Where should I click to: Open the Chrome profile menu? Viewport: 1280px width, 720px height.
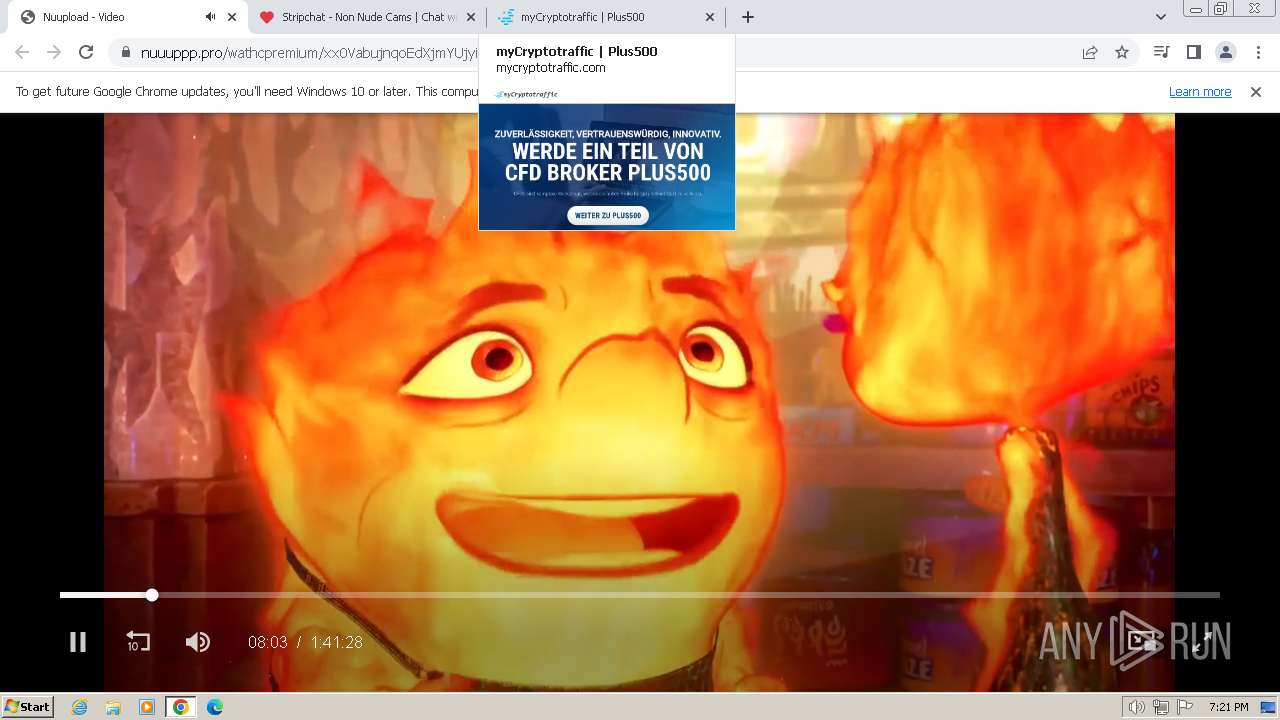(x=1225, y=52)
